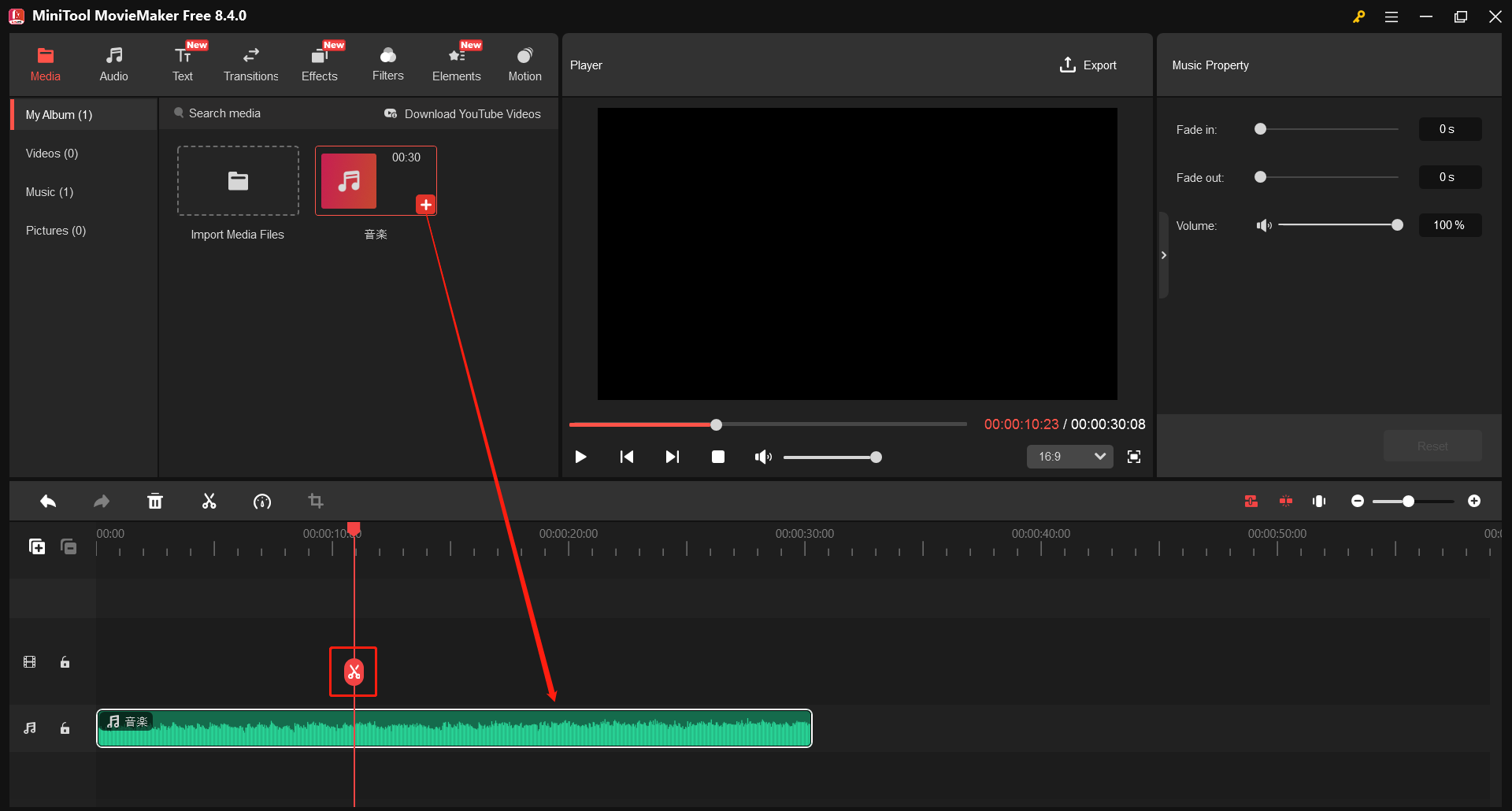Click the Undo arrow icon
Image resolution: width=1512 pixels, height=811 pixels.
click(x=48, y=501)
